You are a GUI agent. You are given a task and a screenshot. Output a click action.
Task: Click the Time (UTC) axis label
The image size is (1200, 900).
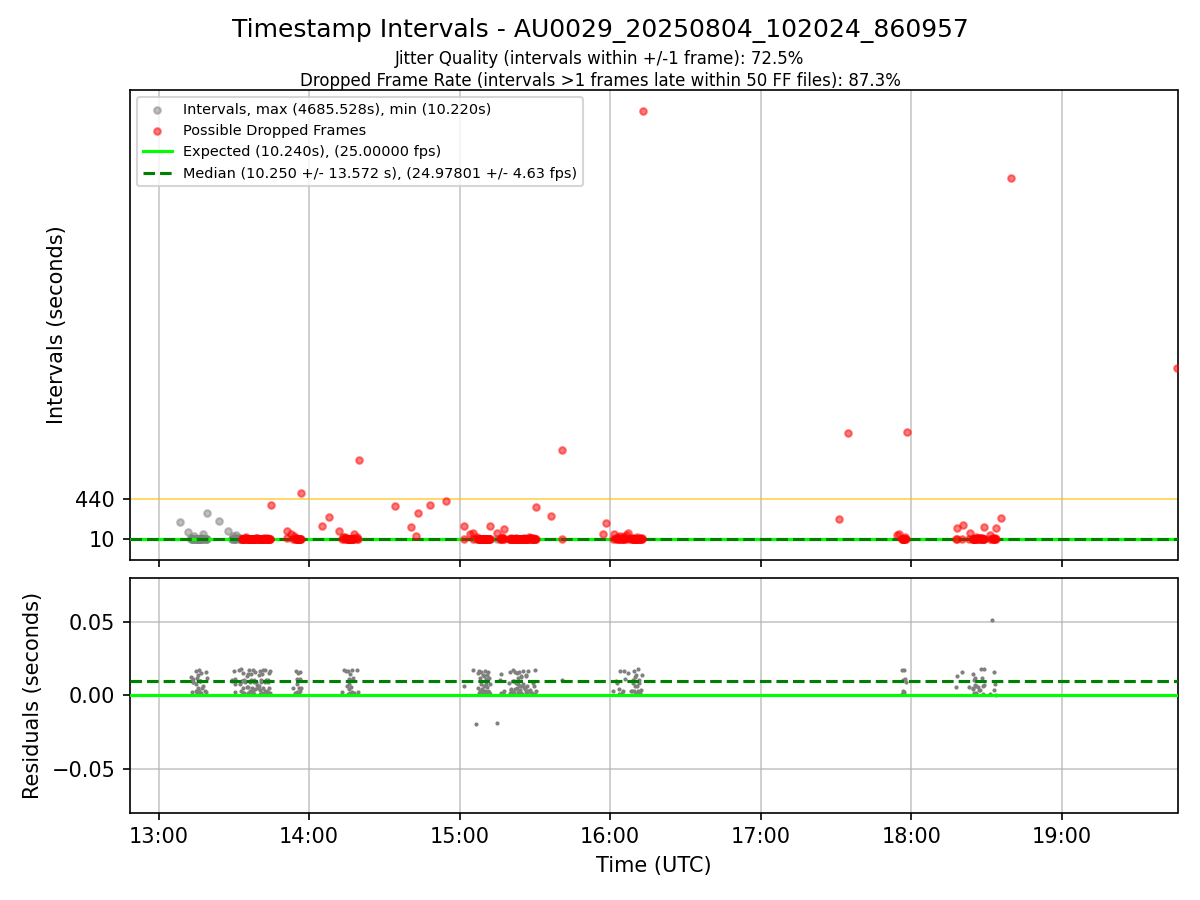coord(653,865)
